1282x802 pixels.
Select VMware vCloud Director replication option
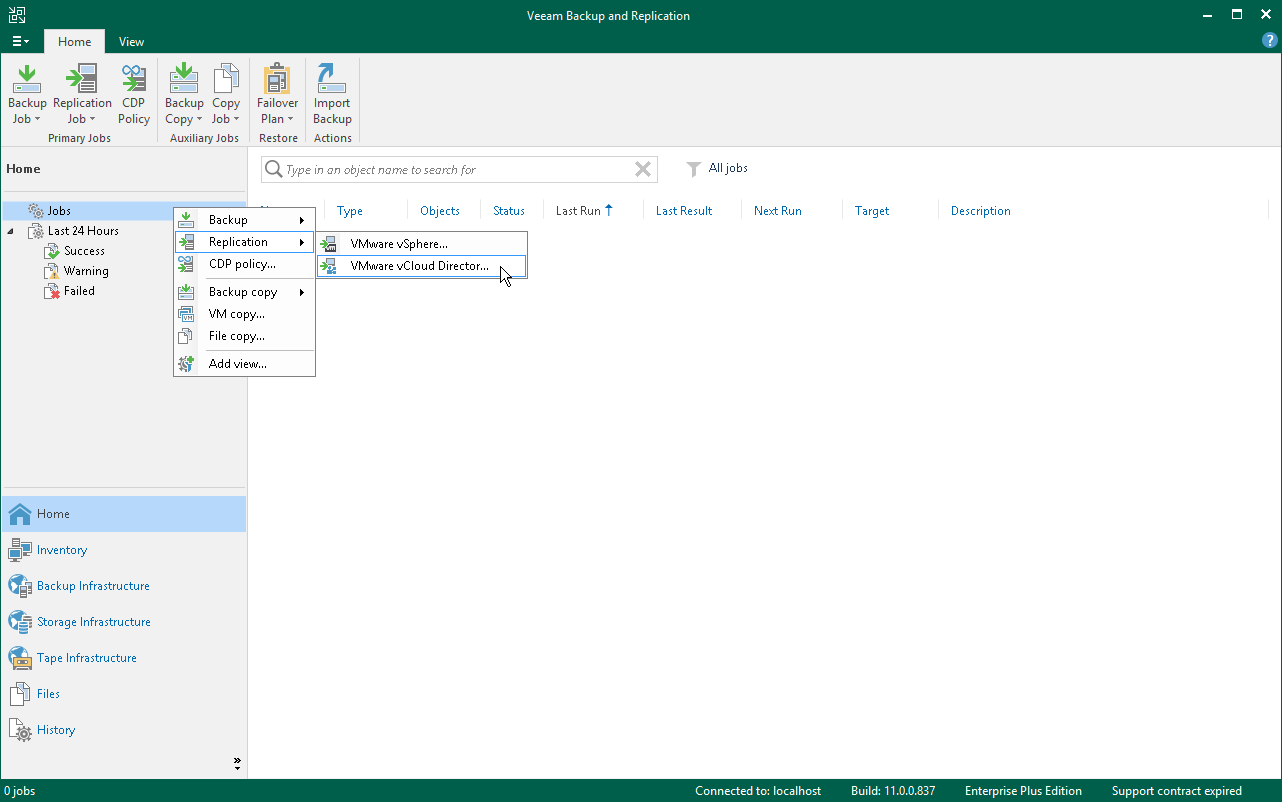[422, 266]
